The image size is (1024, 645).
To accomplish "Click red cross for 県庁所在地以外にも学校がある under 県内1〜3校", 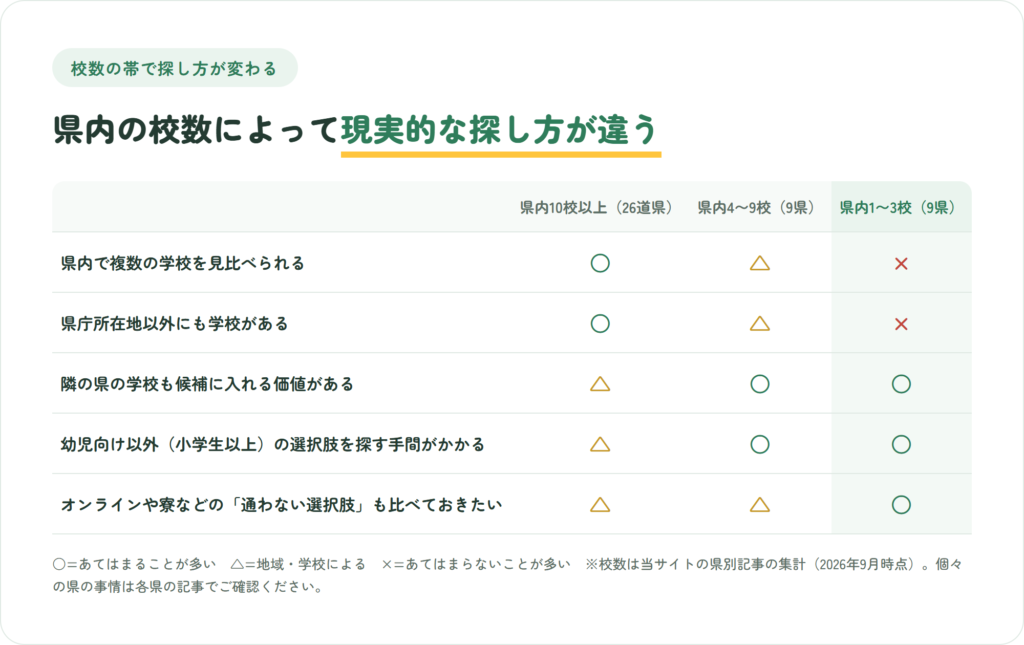I will 901,324.
